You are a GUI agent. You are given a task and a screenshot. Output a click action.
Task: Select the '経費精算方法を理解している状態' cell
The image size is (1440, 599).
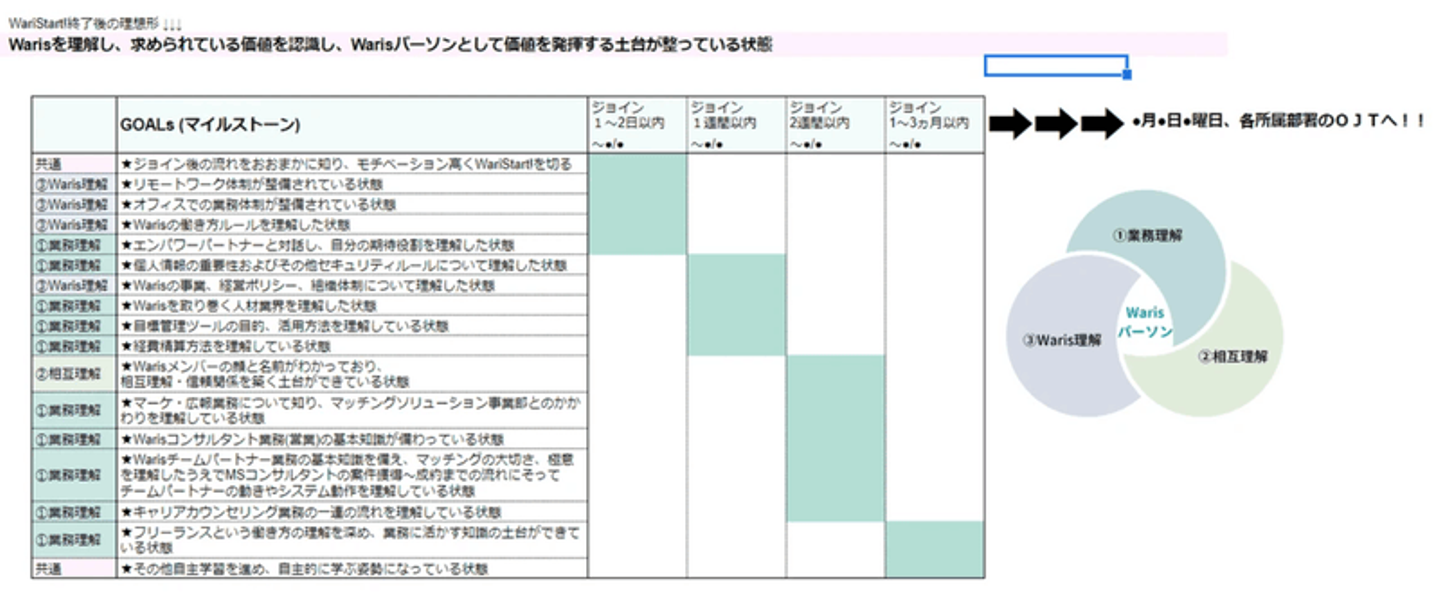tap(352, 345)
